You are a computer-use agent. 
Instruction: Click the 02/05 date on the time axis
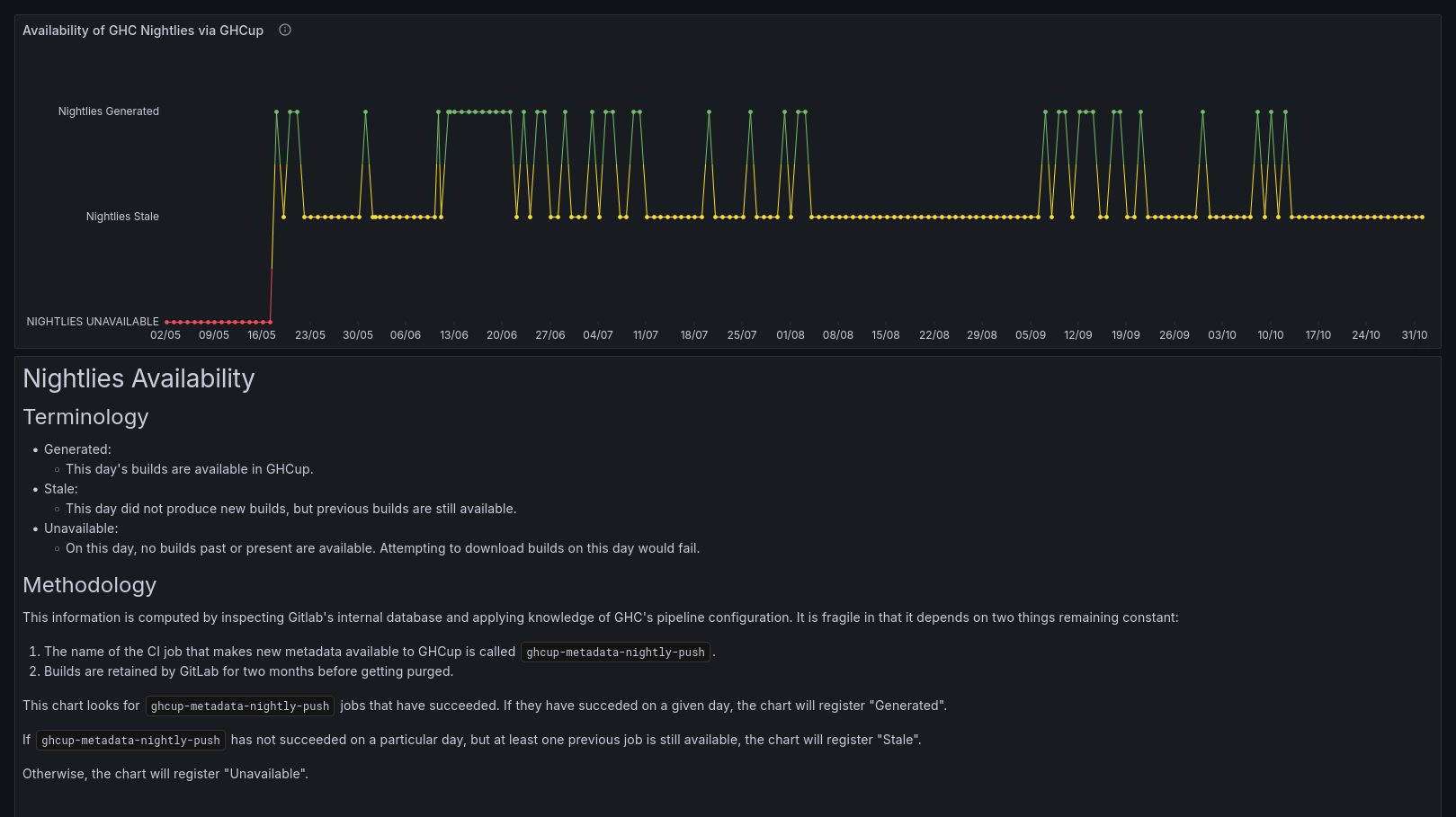(x=165, y=335)
